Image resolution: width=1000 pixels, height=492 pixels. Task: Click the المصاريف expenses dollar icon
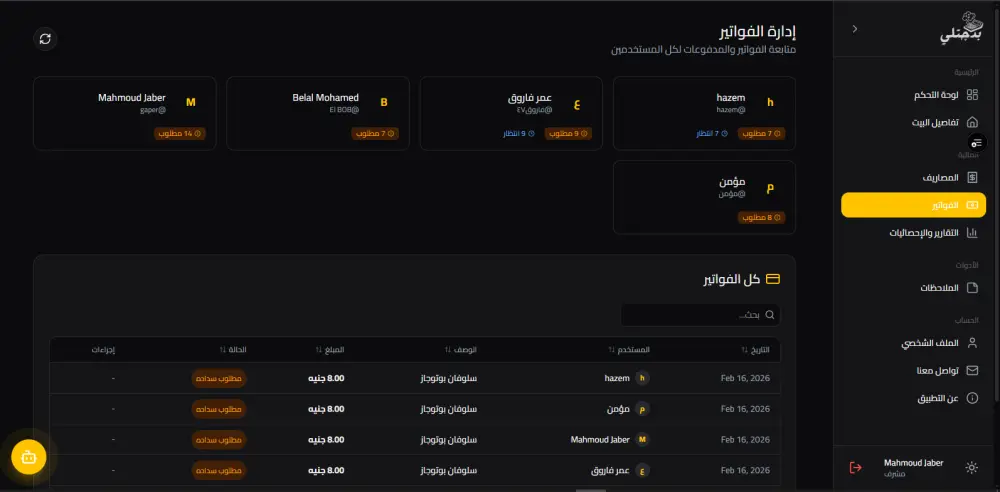972,177
